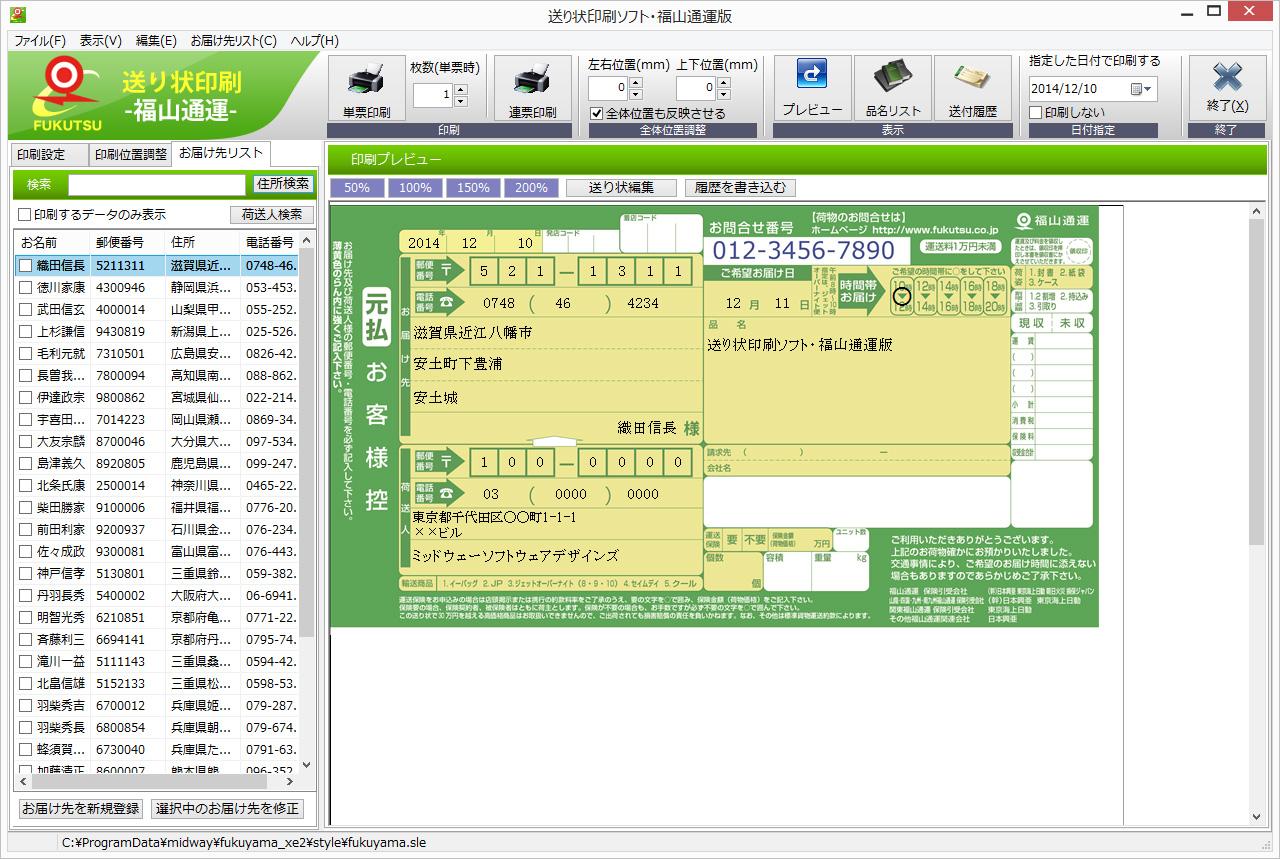This screenshot has width=1280, height=859.
Task: Decrease 枚数 print count stepper
Action: (x=460, y=101)
